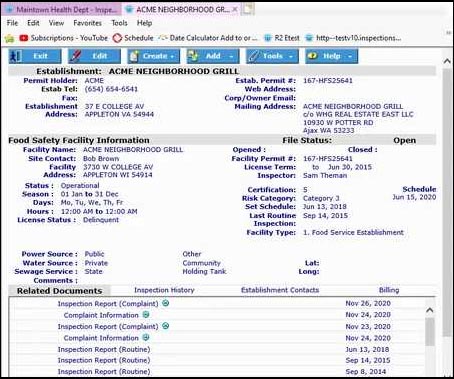Click Facility Type 1. Food Service Establishment

coord(353,232)
